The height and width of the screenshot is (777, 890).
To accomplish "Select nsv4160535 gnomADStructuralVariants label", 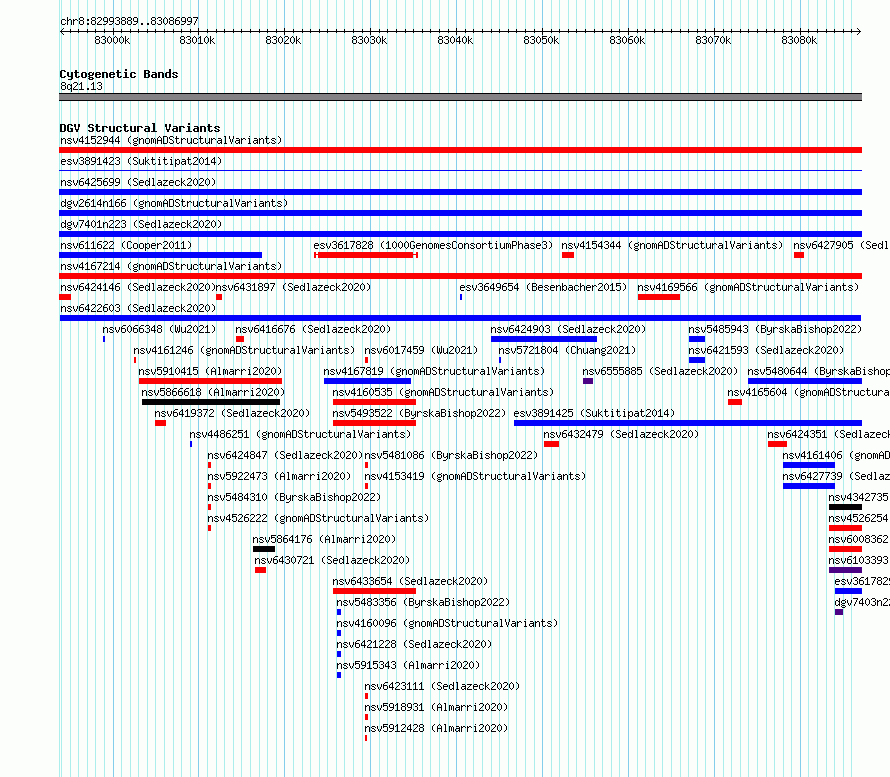I will tap(443, 392).
